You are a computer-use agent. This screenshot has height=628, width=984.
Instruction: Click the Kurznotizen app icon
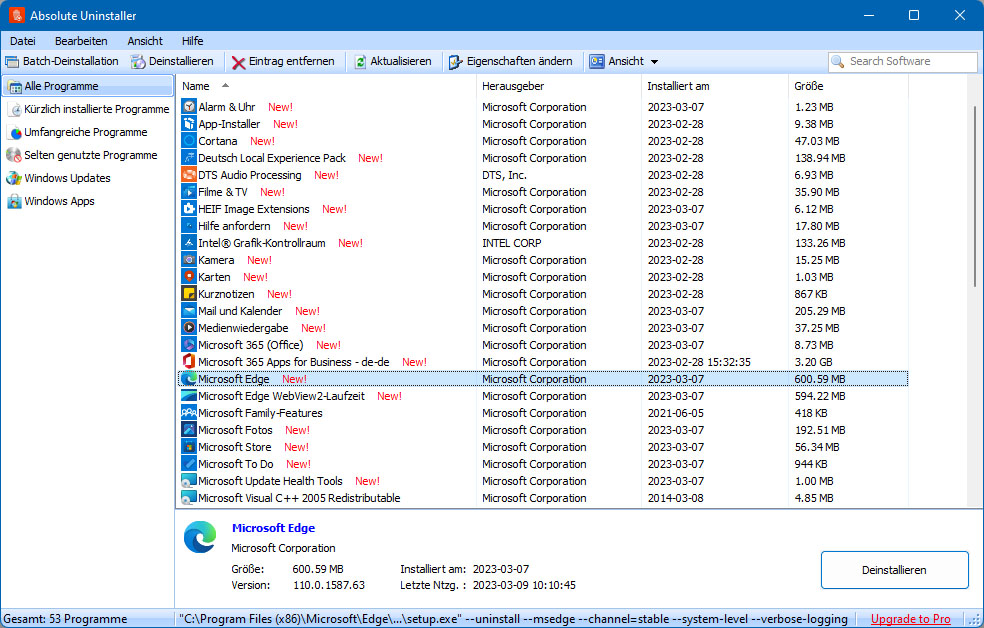click(189, 293)
